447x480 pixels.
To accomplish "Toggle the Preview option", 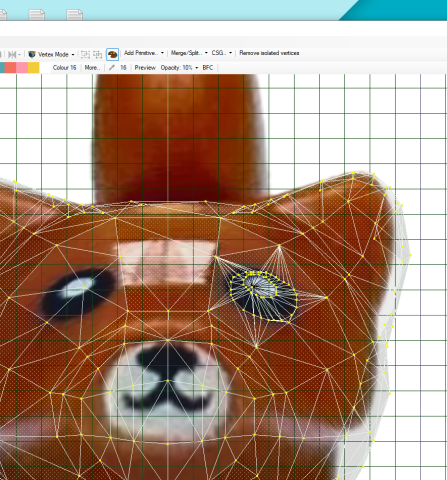I will 145,68.
